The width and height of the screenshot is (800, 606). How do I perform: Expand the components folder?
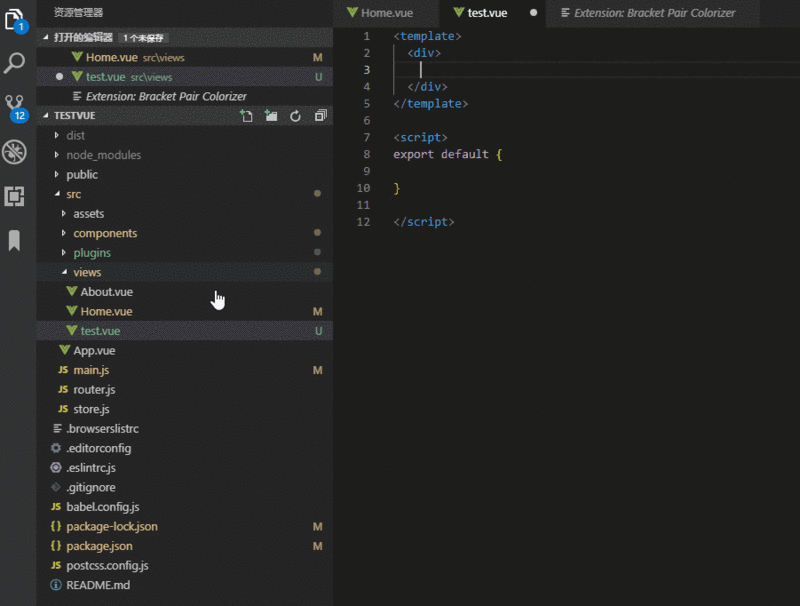tap(104, 232)
